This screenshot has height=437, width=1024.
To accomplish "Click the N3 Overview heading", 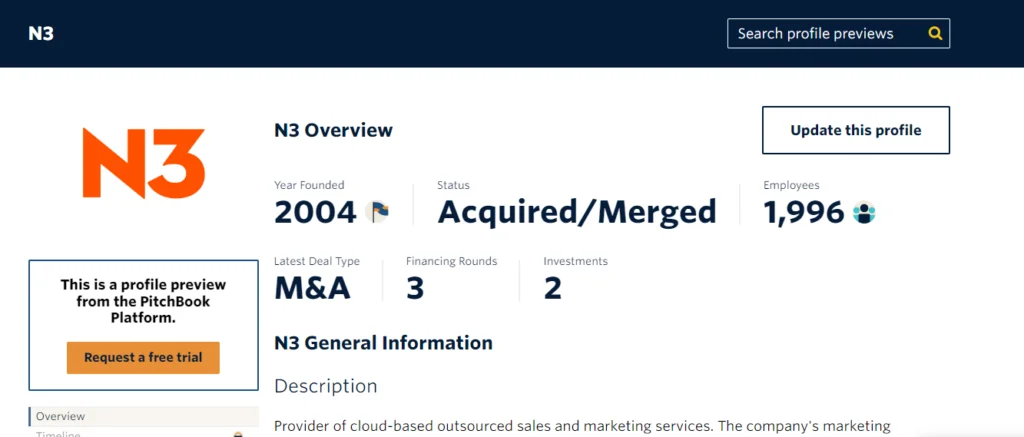I will [333, 130].
